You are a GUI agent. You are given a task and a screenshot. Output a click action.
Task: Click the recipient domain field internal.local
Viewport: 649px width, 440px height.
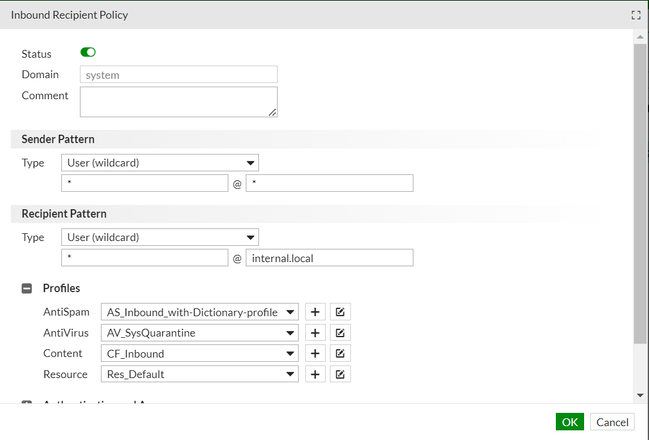[329, 258]
